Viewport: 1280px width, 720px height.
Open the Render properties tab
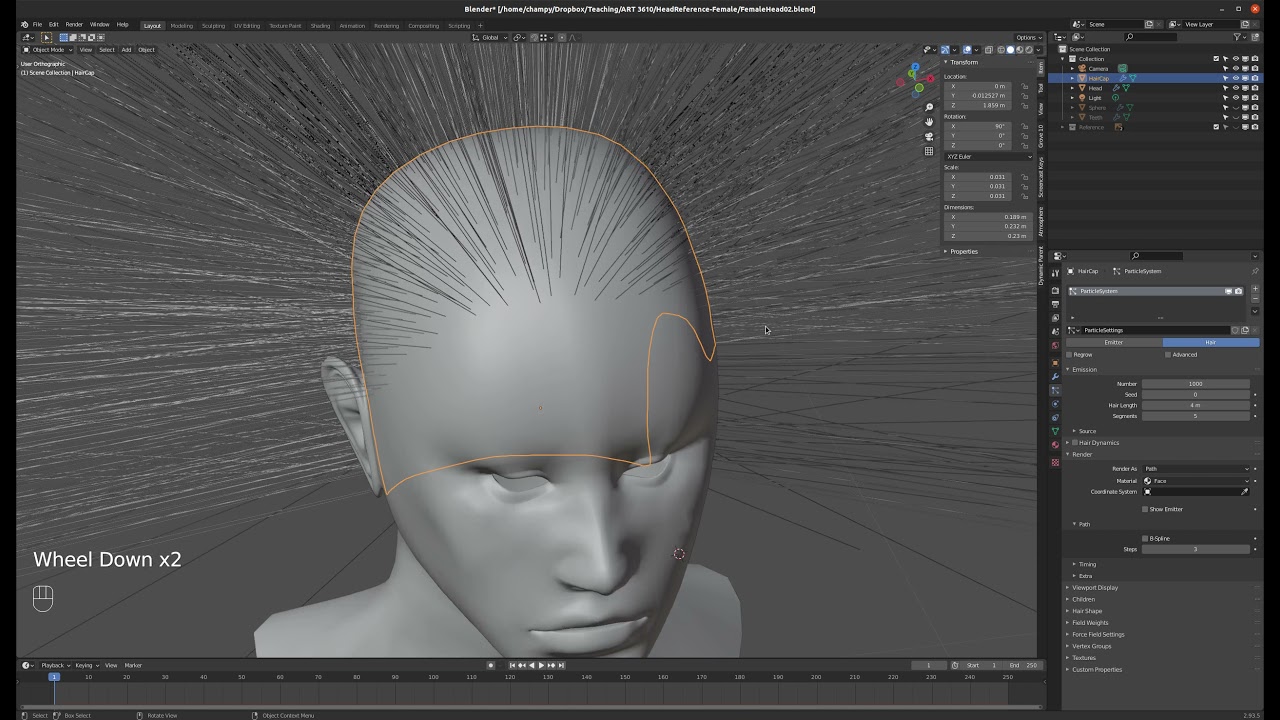1055,290
